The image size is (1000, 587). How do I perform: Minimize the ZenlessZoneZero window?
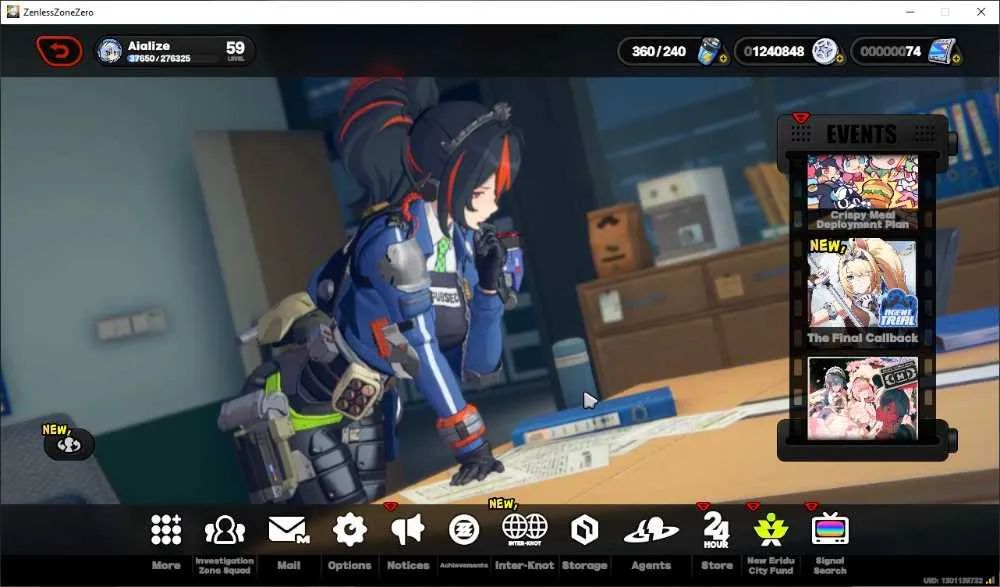pyautogui.click(x=910, y=12)
